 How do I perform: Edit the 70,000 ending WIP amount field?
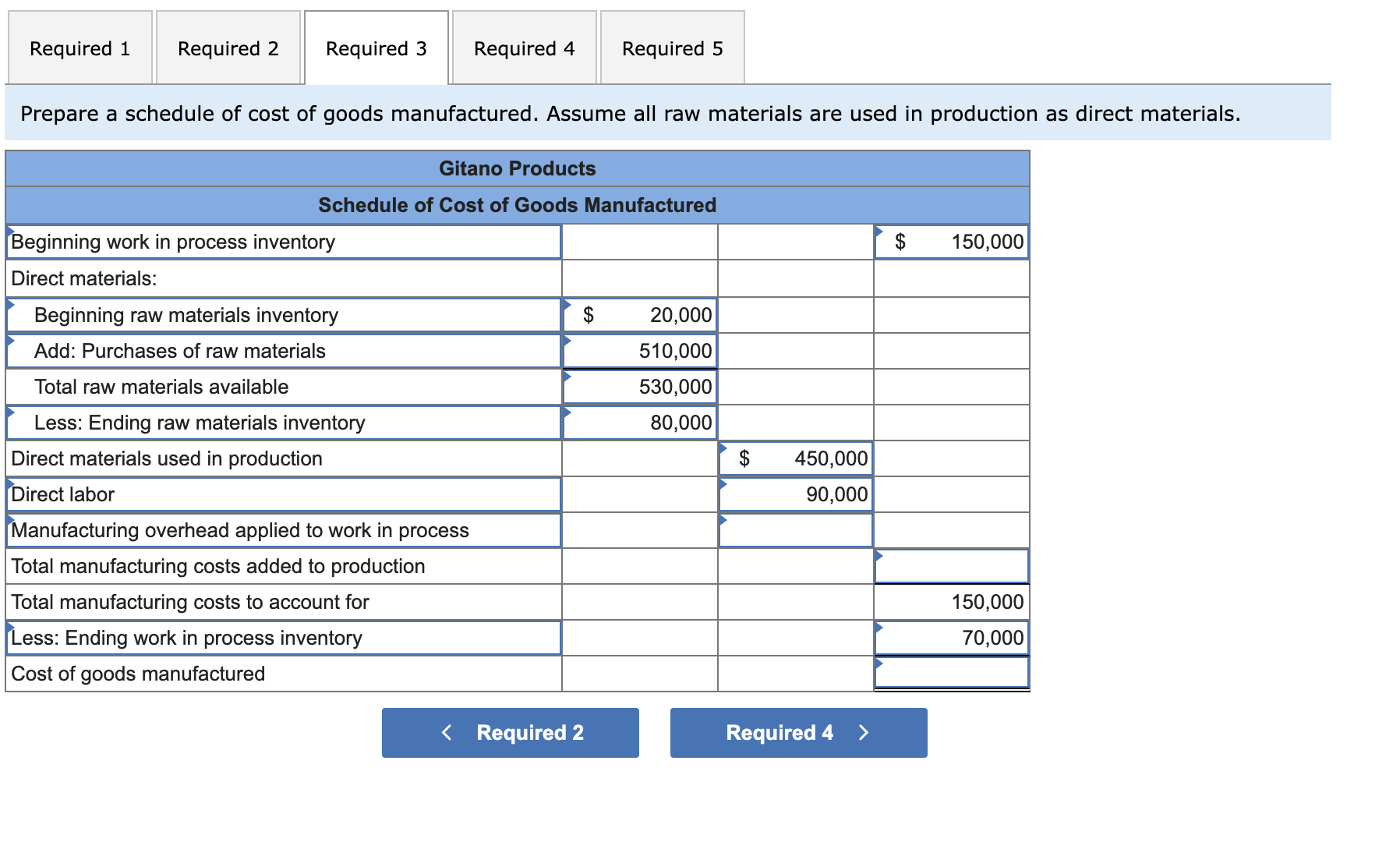951,638
